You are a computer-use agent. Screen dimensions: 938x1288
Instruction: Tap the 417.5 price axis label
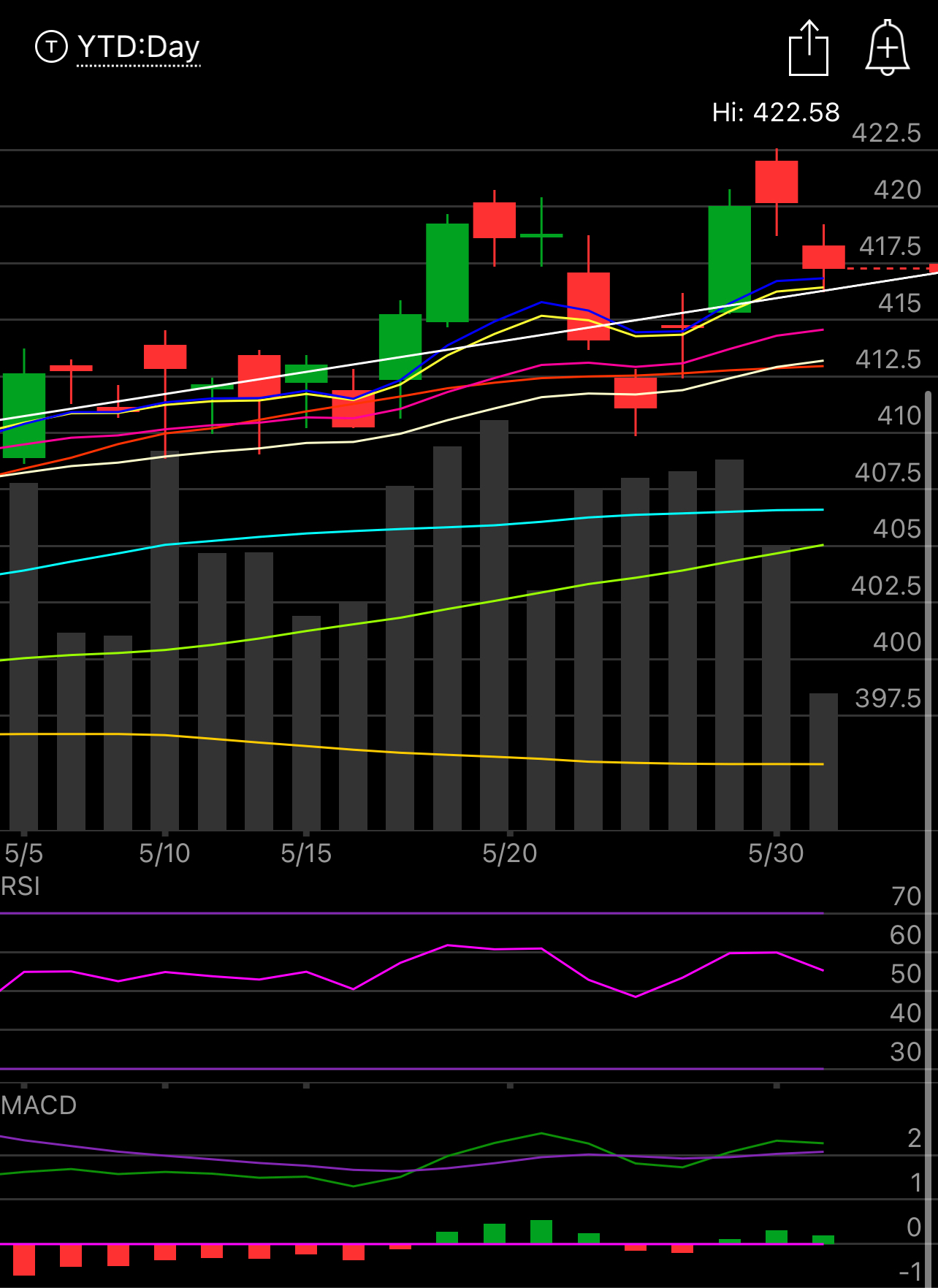click(x=890, y=246)
